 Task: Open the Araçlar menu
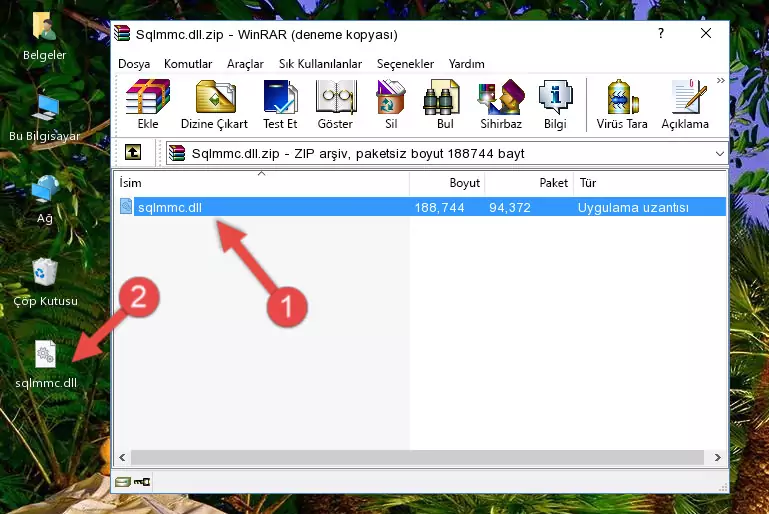click(x=245, y=64)
